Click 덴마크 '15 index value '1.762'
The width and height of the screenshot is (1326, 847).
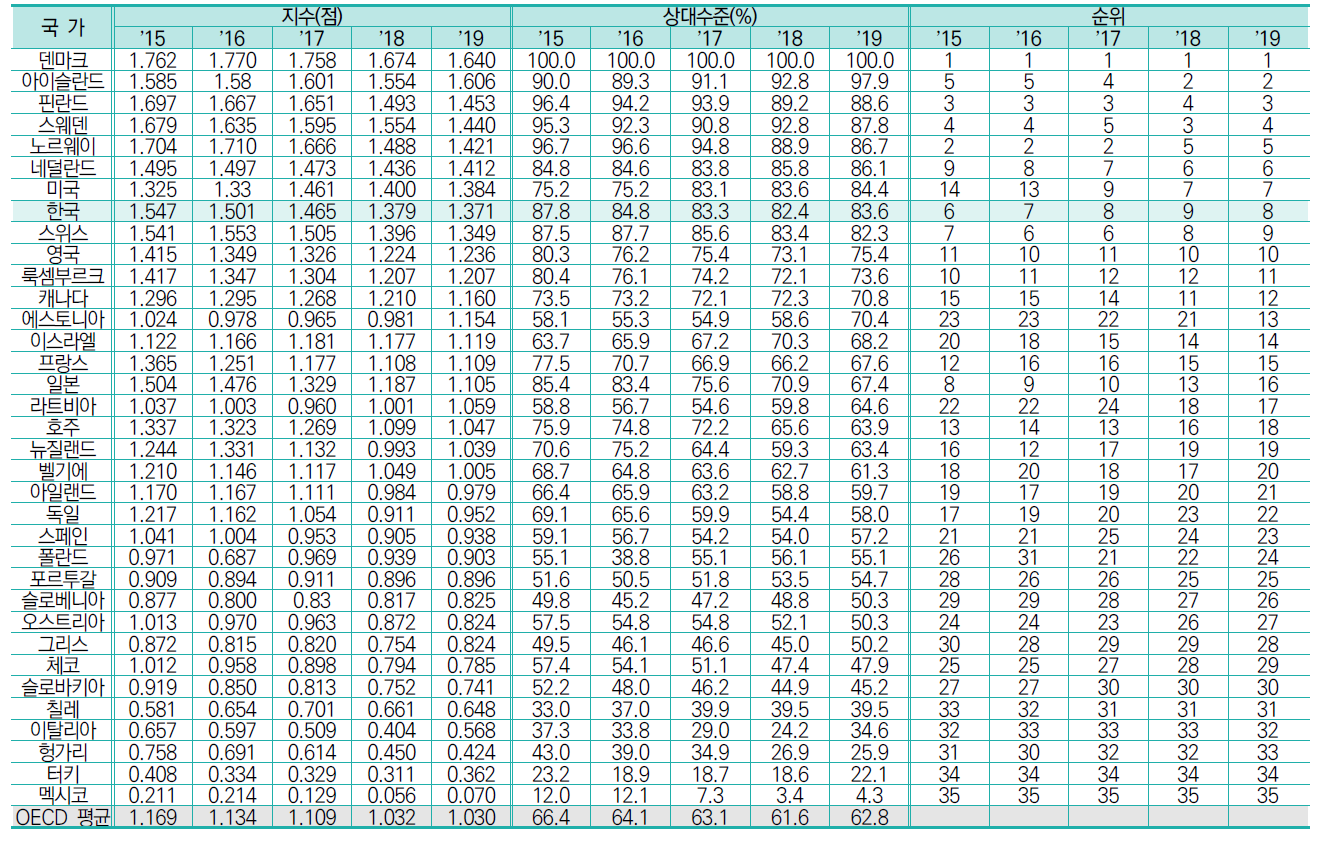tap(153, 59)
